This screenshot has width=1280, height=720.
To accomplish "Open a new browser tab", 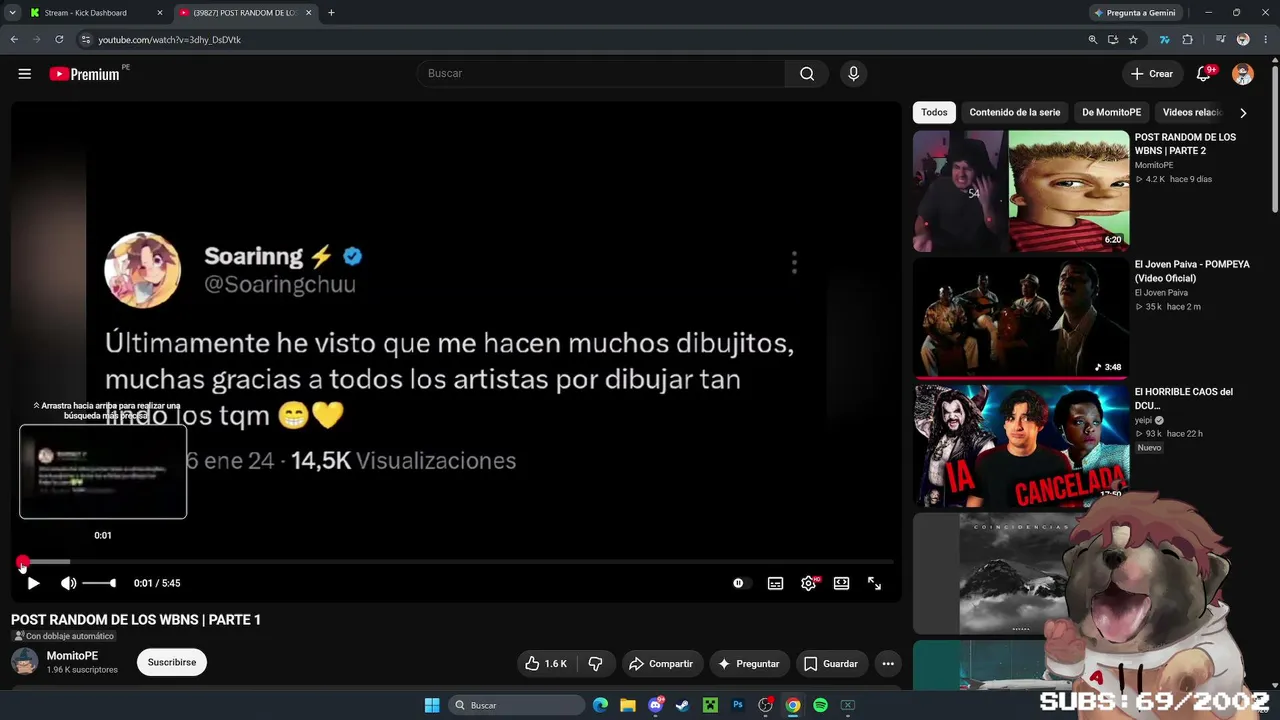I will [331, 13].
